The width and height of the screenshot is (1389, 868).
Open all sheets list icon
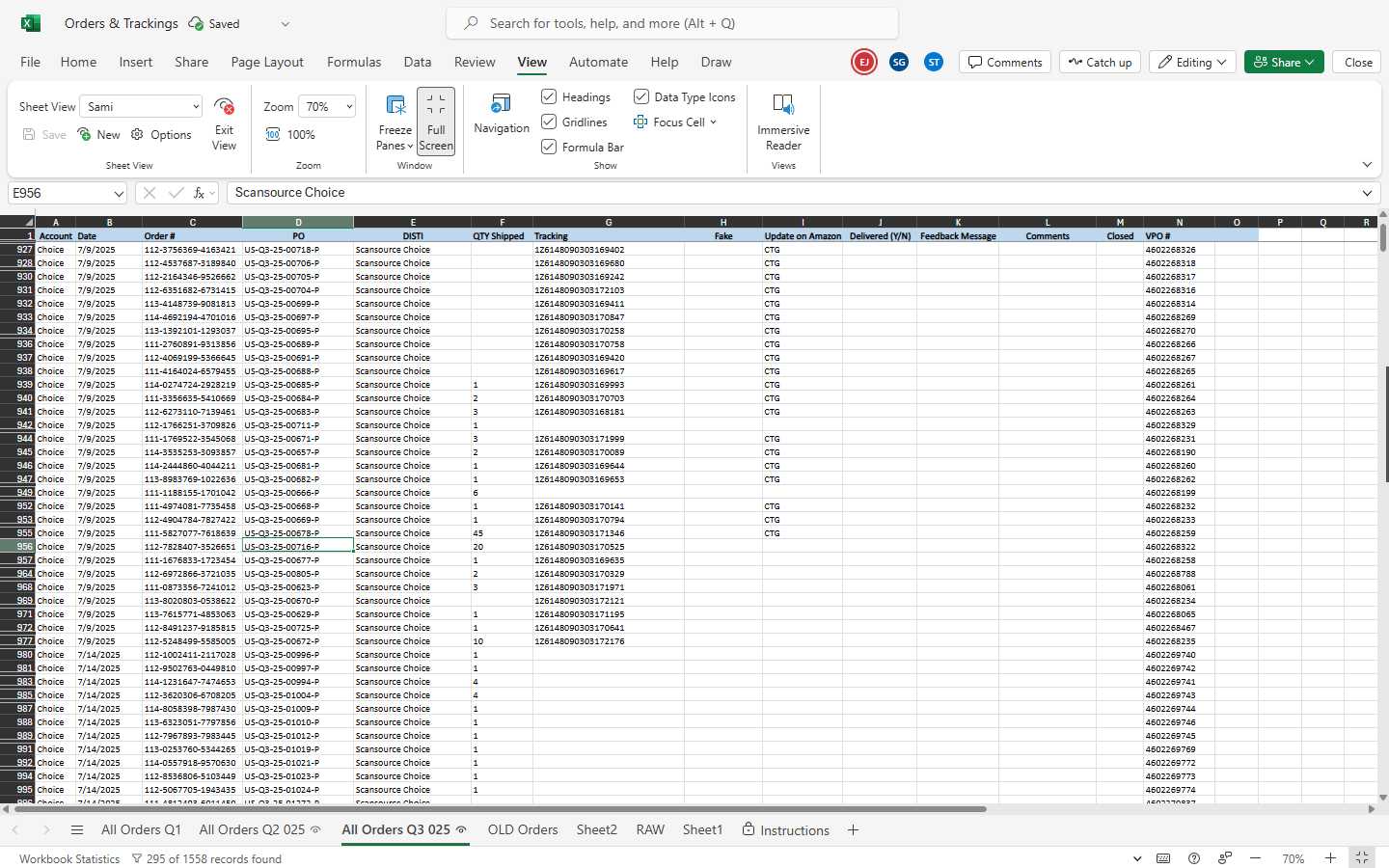pos(77,830)
